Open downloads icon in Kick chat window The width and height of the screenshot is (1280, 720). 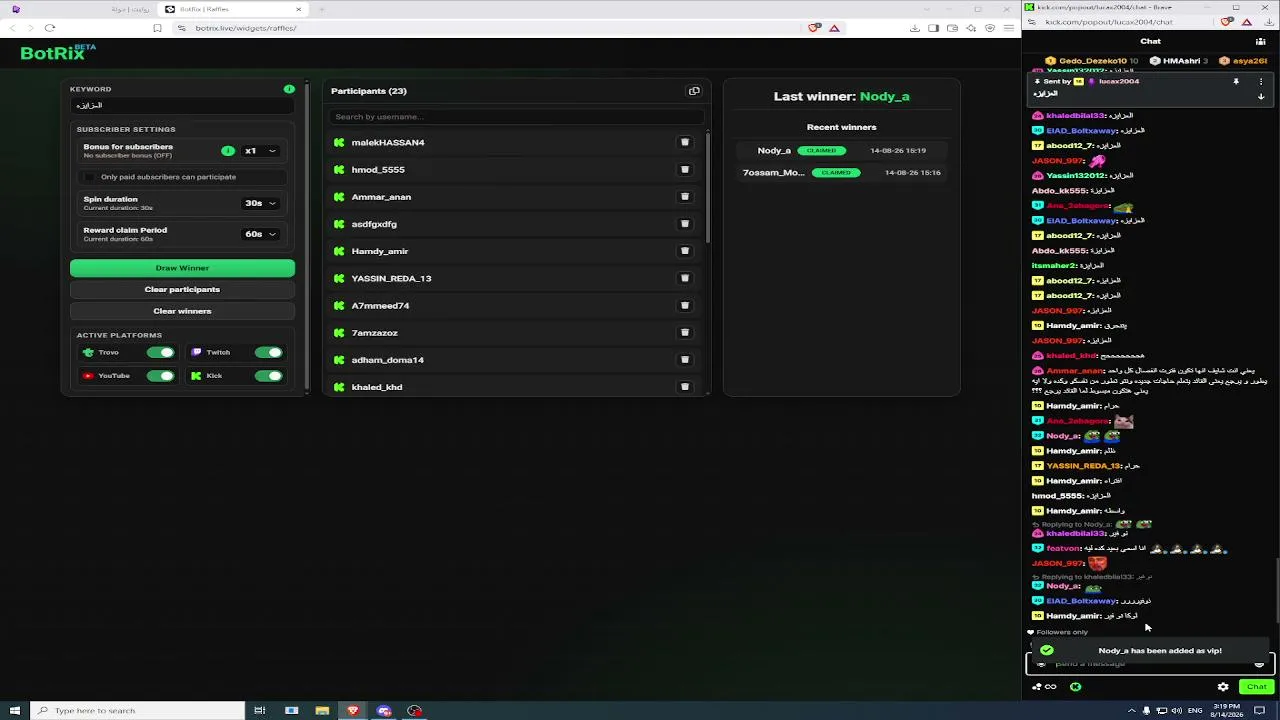(x=1268, y=22)
